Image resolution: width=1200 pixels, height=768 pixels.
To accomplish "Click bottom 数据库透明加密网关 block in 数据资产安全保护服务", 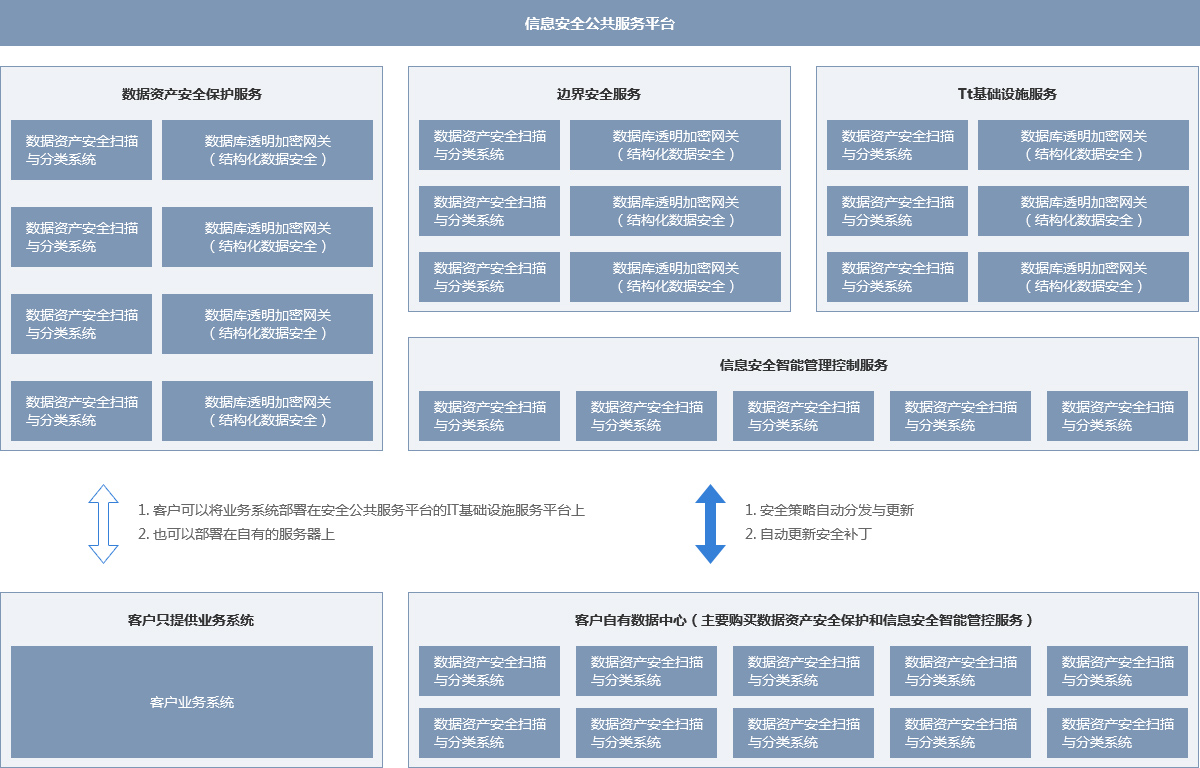I will [x=267, y=411].
